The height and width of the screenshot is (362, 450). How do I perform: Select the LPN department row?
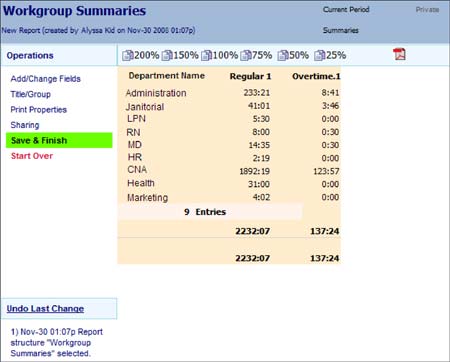pyautogui.click(x=229, y=119)
